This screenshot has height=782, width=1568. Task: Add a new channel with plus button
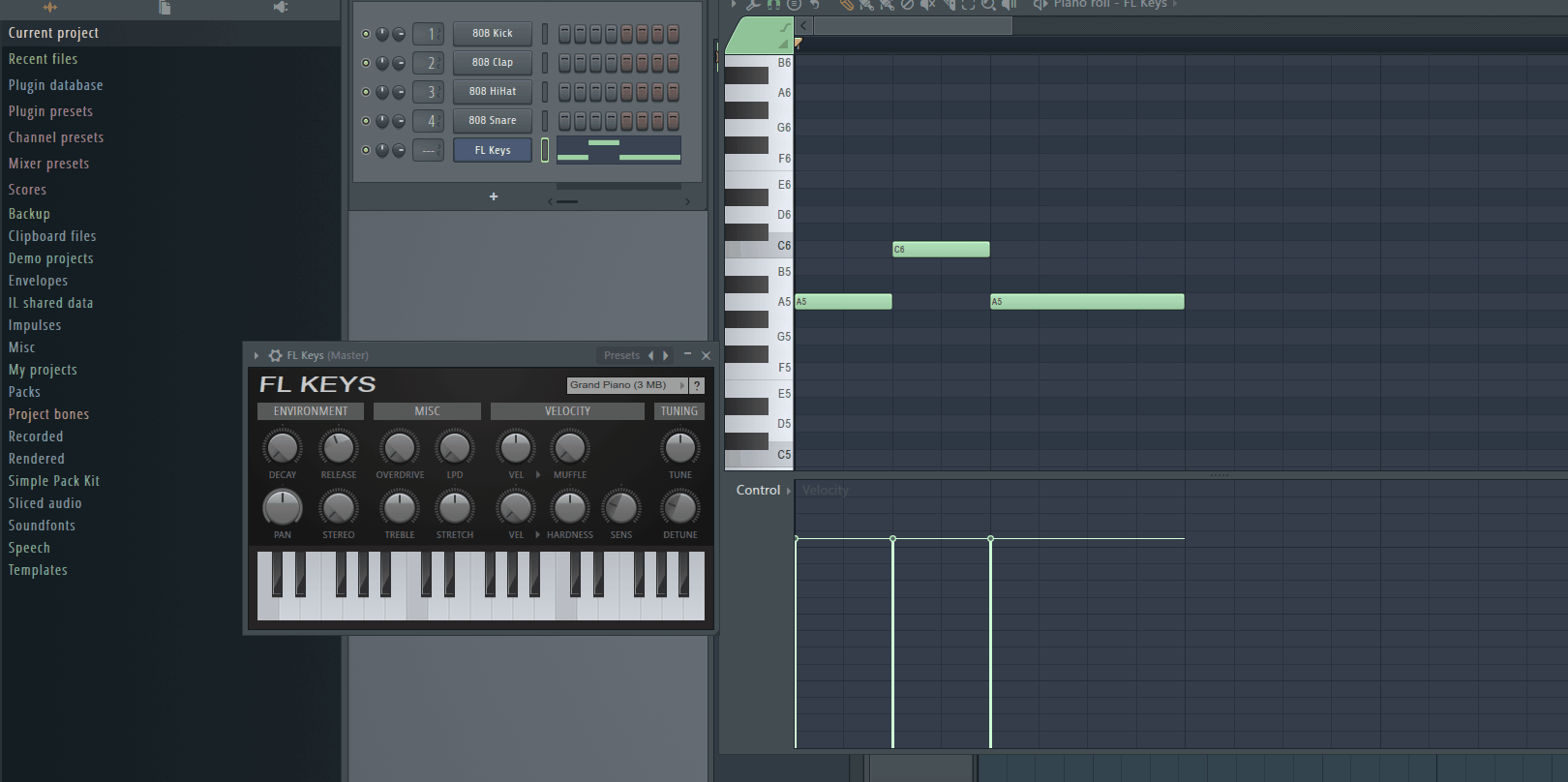click(x=494, y=196)
